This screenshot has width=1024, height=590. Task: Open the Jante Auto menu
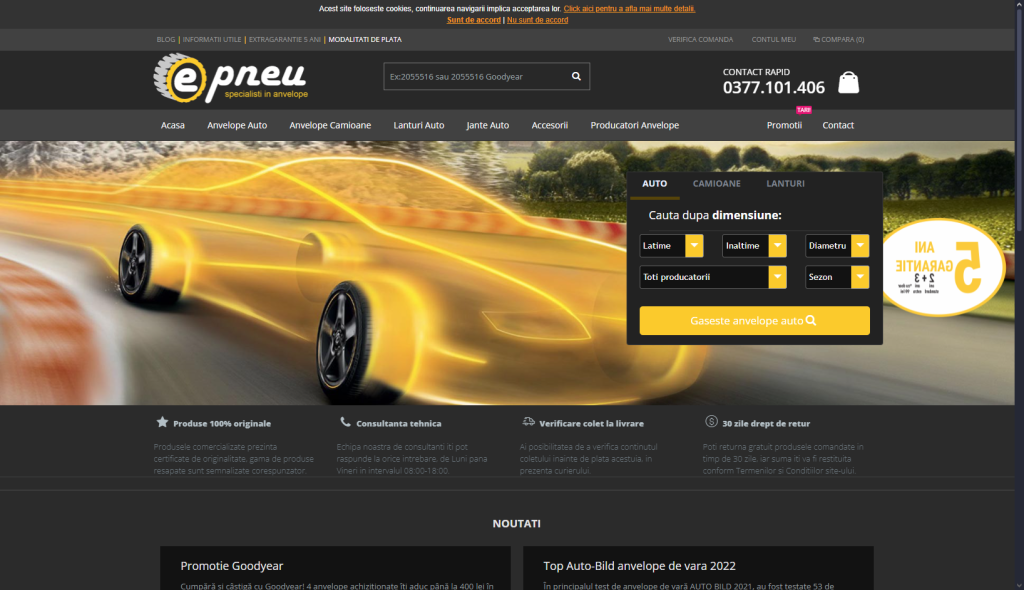point(488,125)
